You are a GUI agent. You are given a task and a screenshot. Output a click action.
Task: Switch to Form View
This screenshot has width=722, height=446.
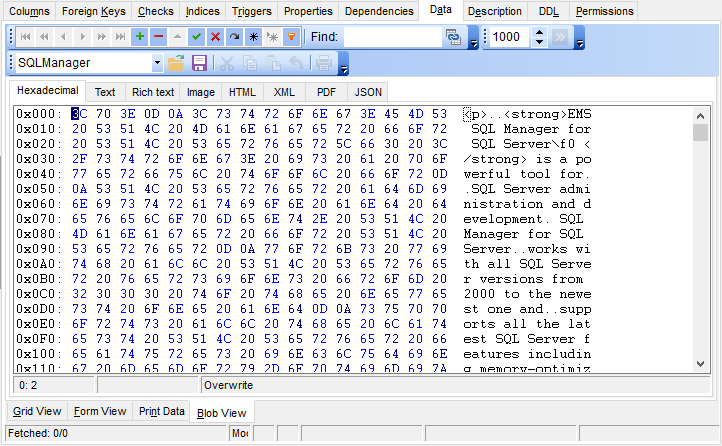[x=100, y=411]
